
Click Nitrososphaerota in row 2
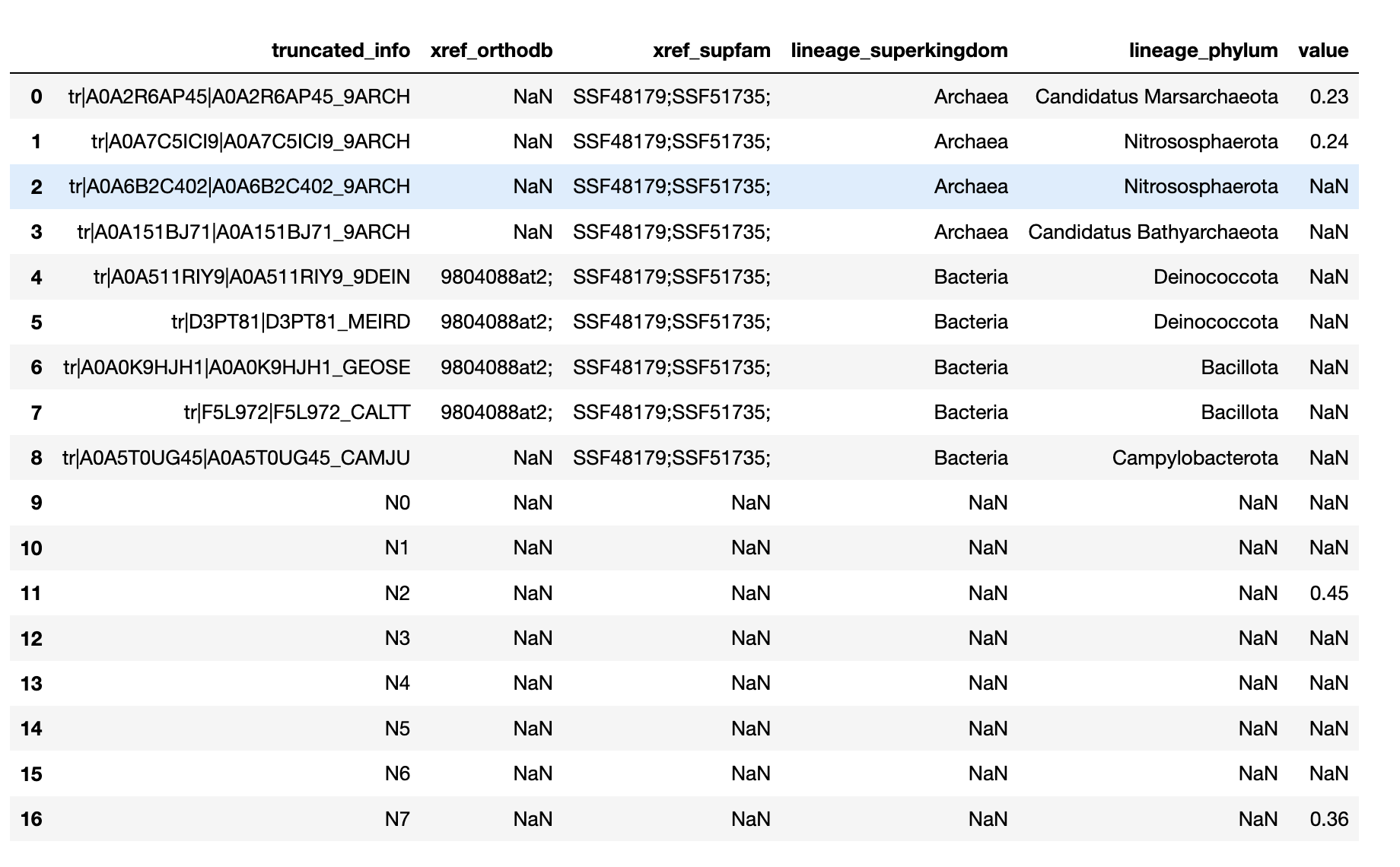point(1201,186)
